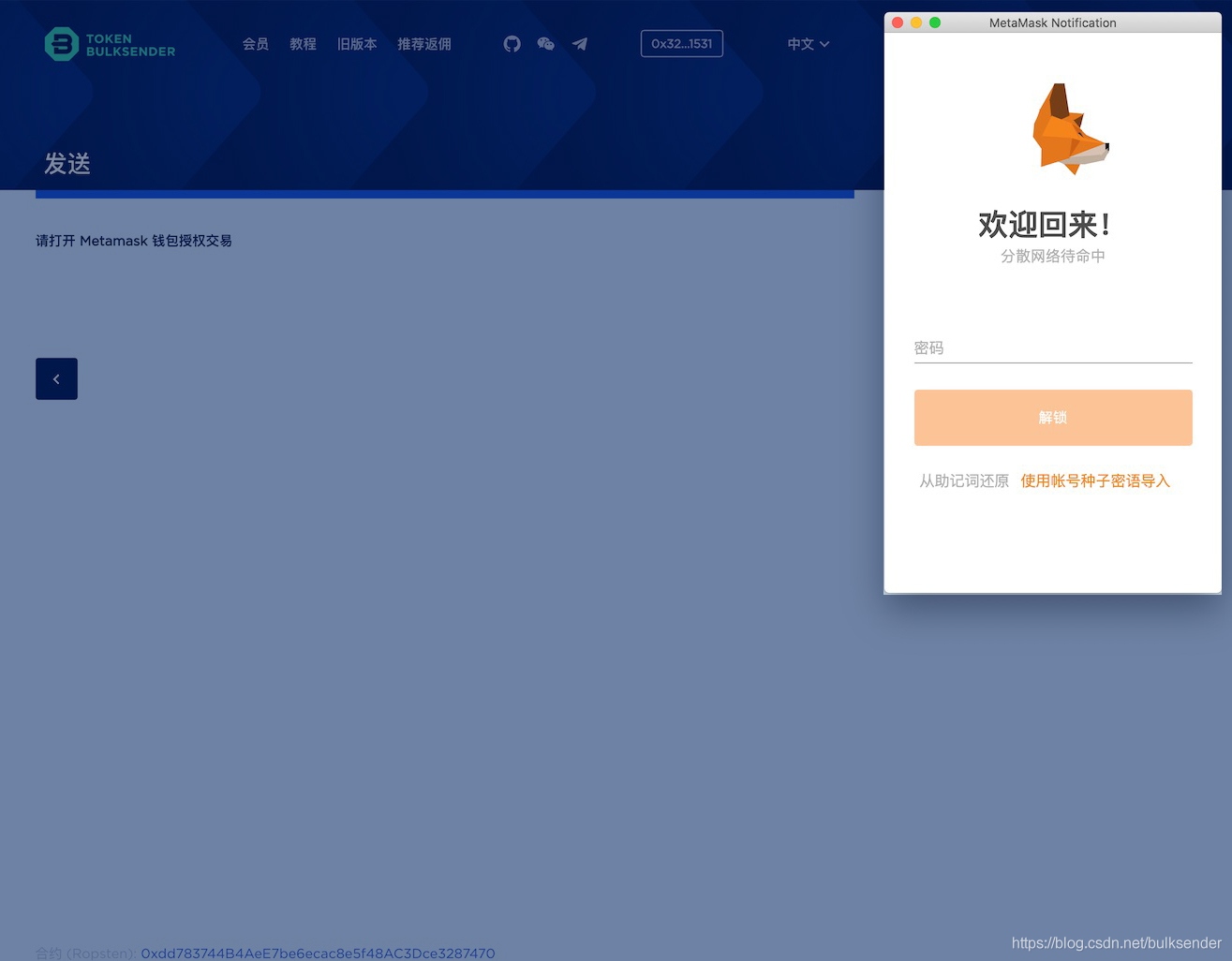
Task: Go back with the left arrow button
Action: 56,378
